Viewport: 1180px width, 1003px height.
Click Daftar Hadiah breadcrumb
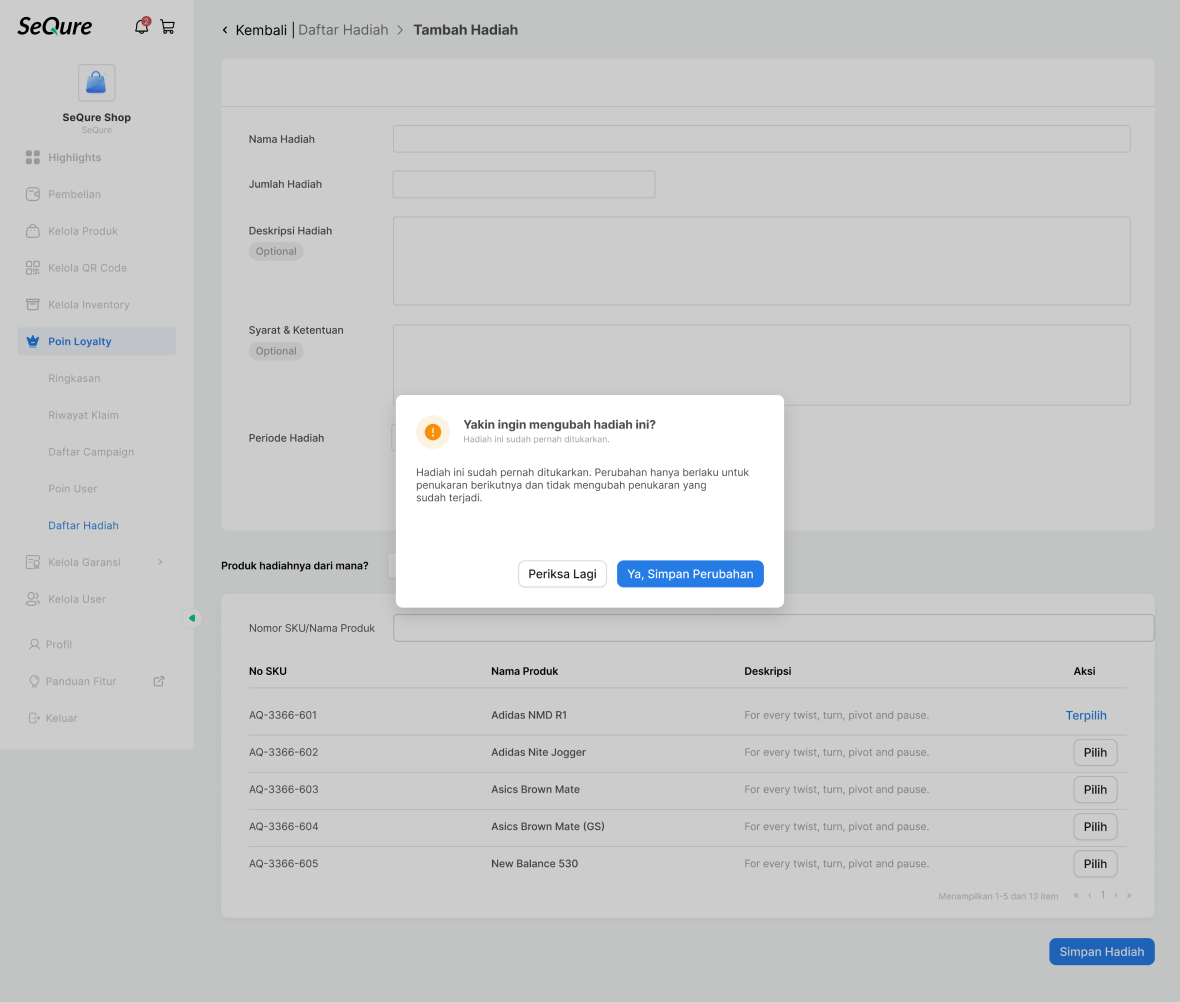point(343,30)
